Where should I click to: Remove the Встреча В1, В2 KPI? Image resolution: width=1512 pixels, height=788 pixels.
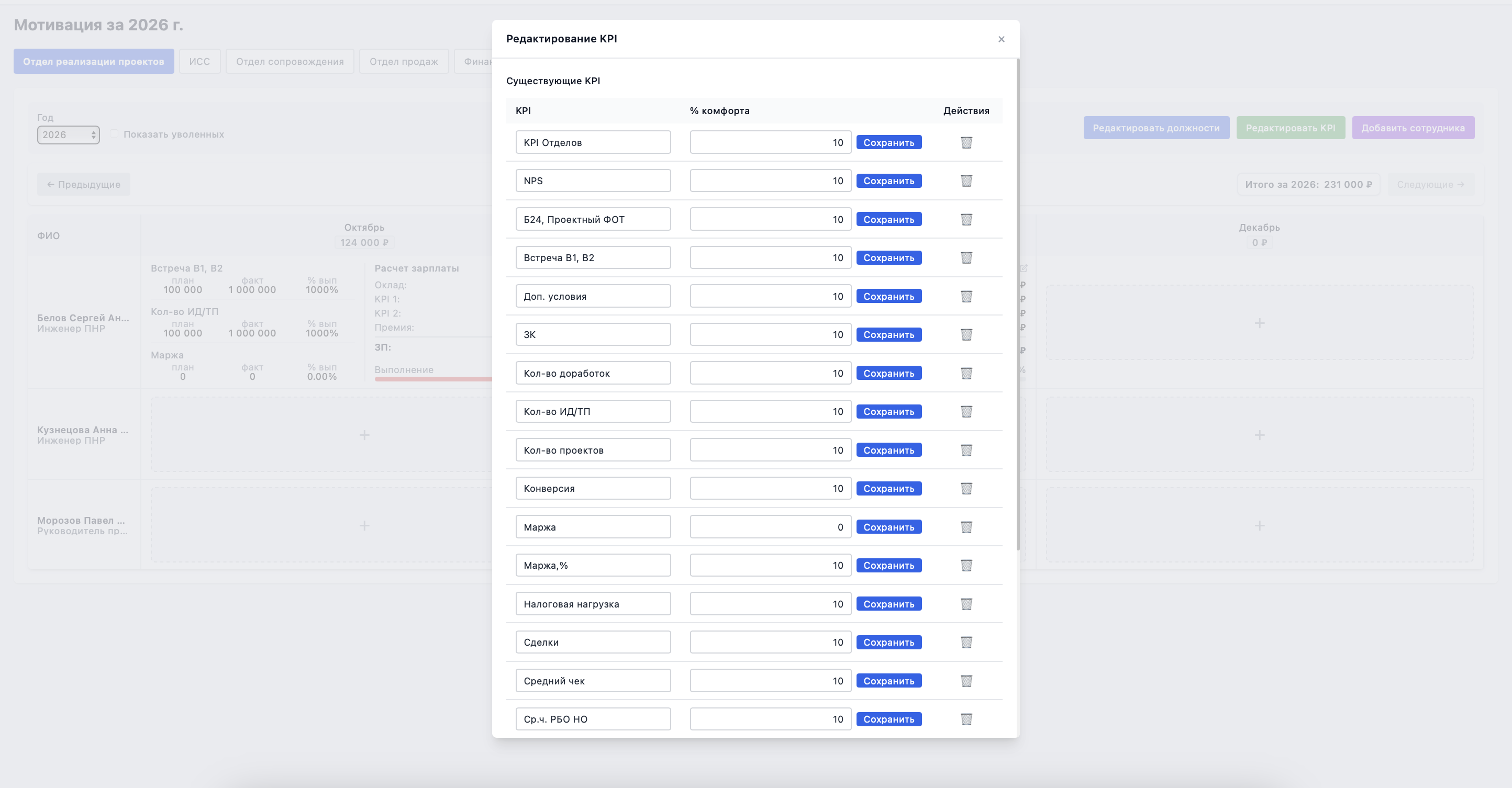pos(966,257)
